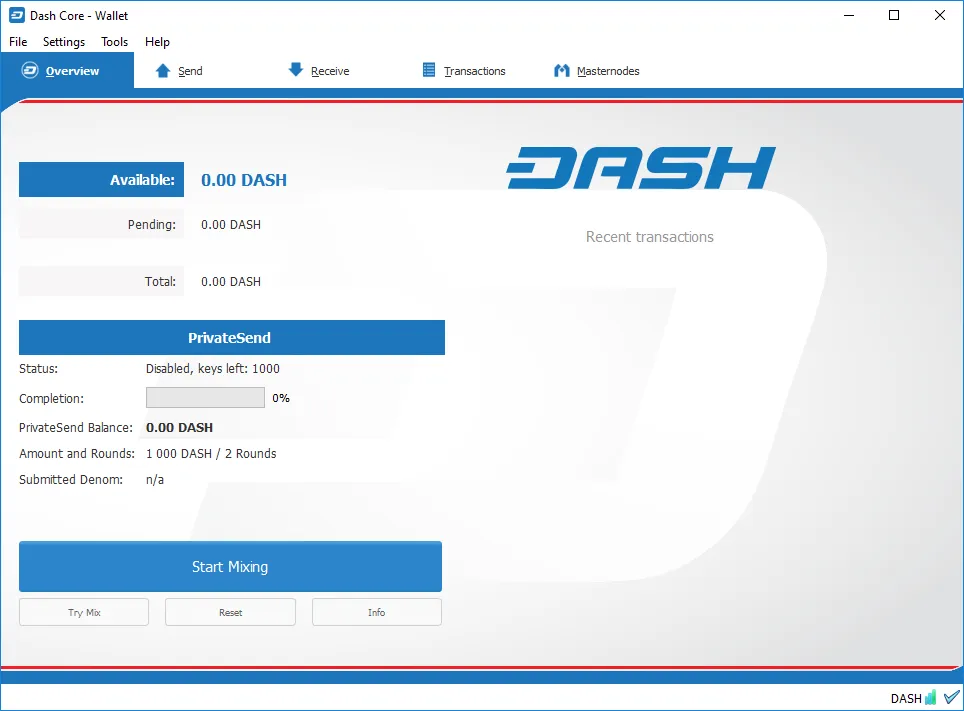964x711 pixels.
Task: Open the Help menu
Action: [157, 42]
